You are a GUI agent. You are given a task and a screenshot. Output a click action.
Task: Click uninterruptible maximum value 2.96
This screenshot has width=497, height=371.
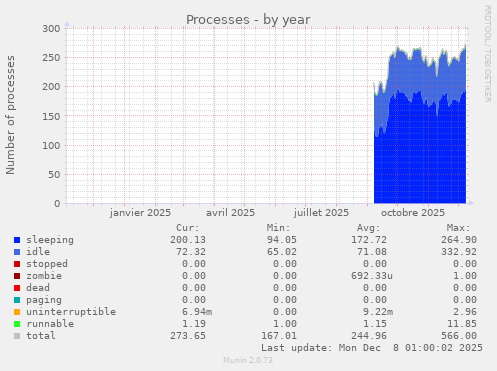[465, 312]
